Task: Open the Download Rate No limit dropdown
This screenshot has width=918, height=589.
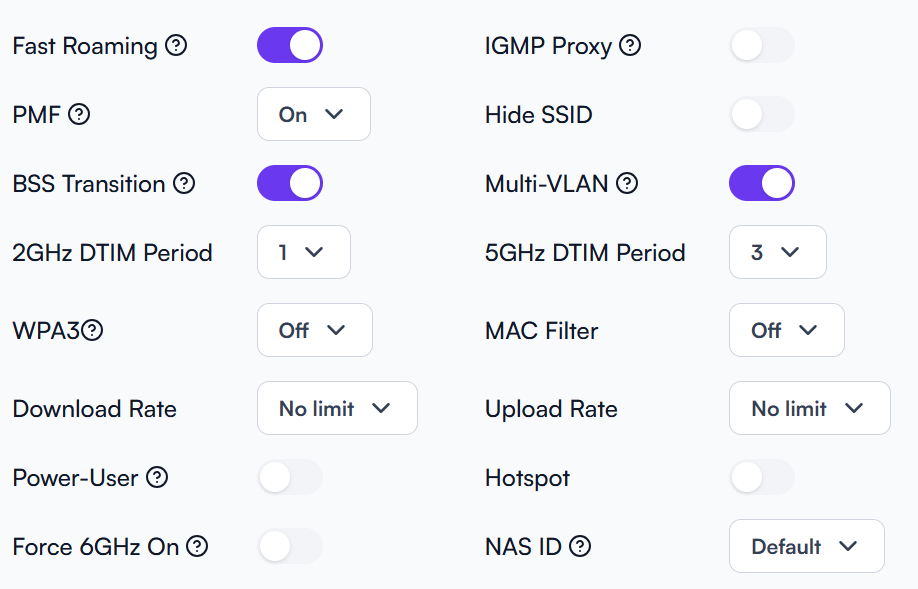Action: (337, 408)
